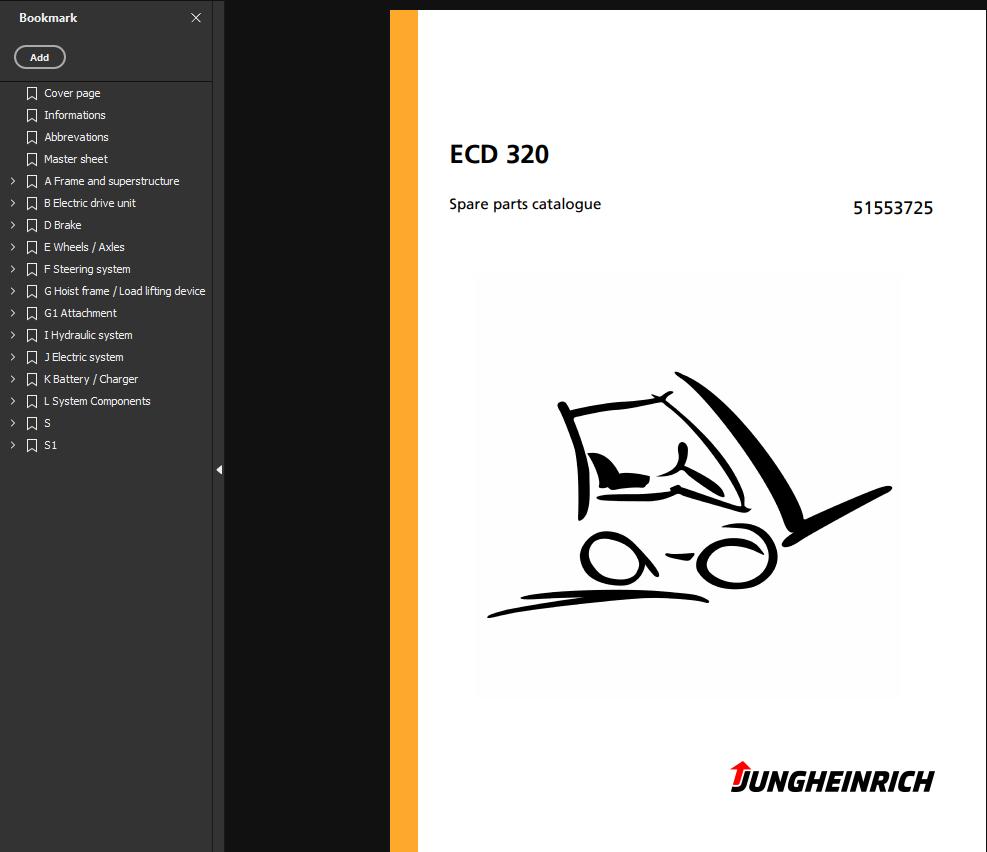Select K Battery / Charger label
This screenshot has height=852, width=987.
click(91, 379)
